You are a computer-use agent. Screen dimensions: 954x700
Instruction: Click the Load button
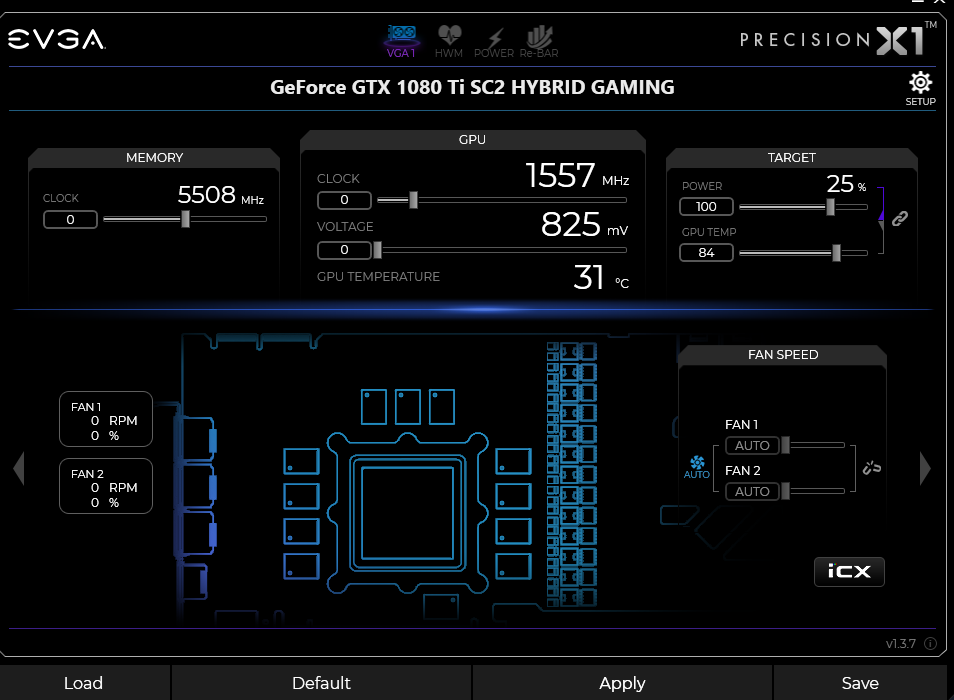click(84, 683)
